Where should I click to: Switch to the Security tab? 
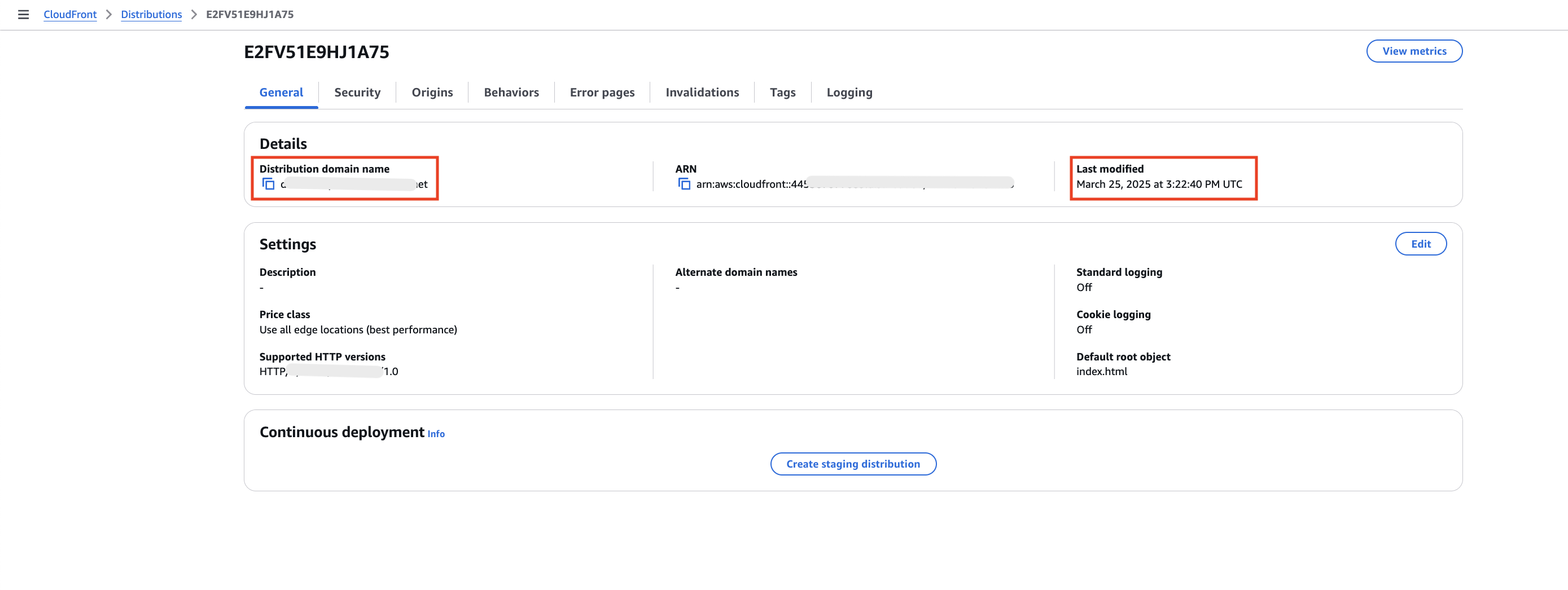(357, 93)
